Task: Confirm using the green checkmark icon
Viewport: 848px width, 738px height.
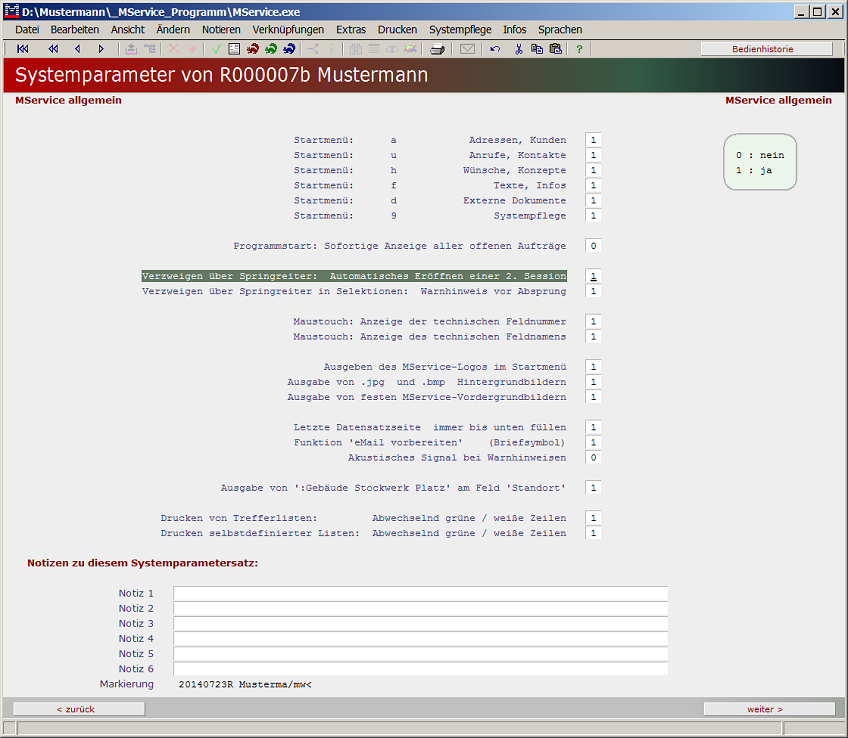Action: [216, 48]
